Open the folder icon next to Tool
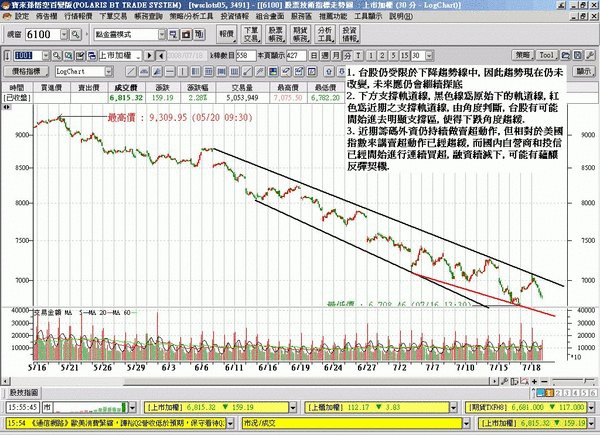 (x=566, y=55)
